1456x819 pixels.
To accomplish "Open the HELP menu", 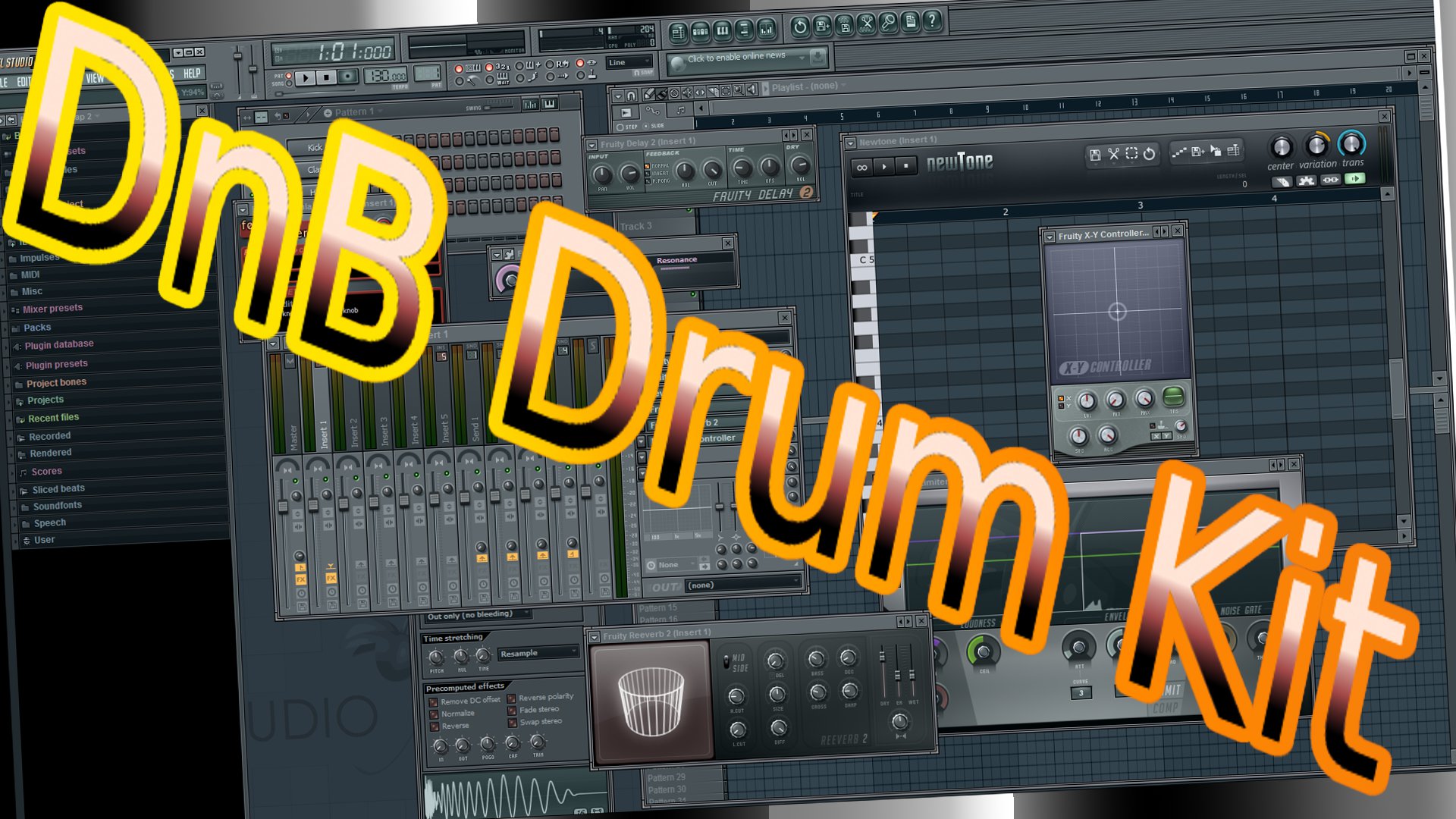I will point(192,74).
